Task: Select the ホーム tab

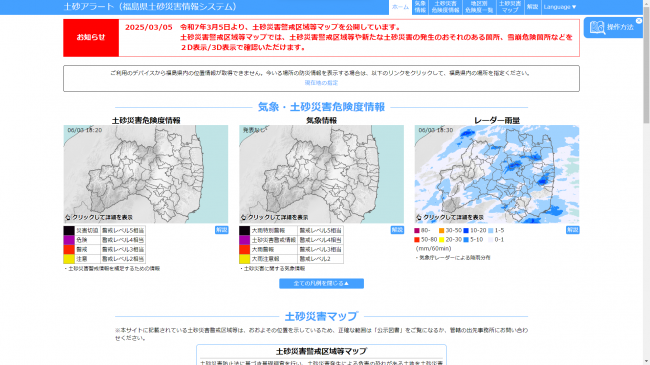Action: (x=400, y=7)
